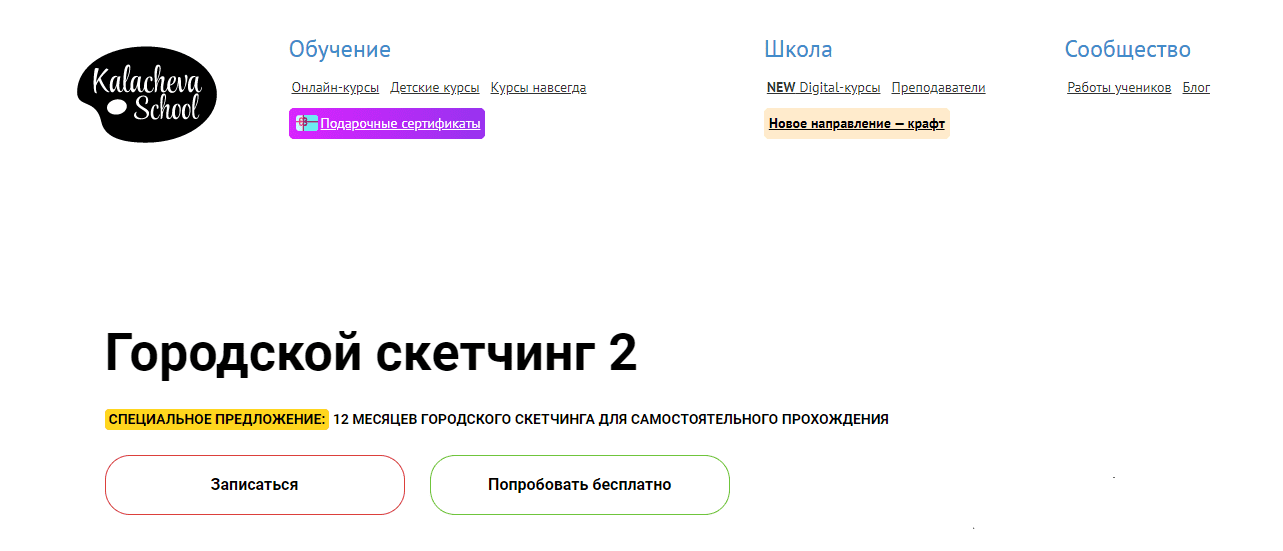The width and height of the screenshot is (1283, 551).
Task: Click the Kalacheva School palette logo
Action: 146,94
